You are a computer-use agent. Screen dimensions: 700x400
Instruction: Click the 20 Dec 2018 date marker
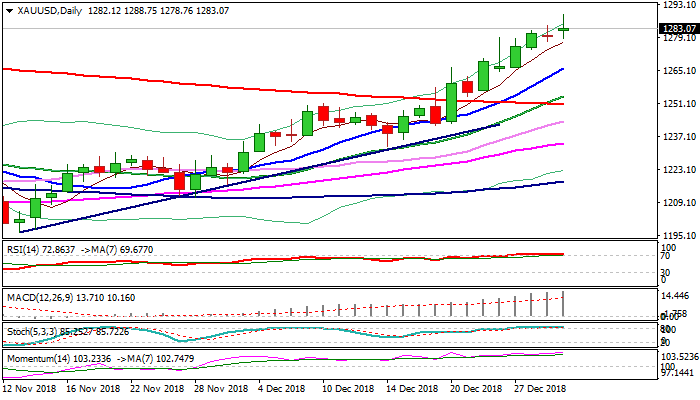[x=476, y=387]
